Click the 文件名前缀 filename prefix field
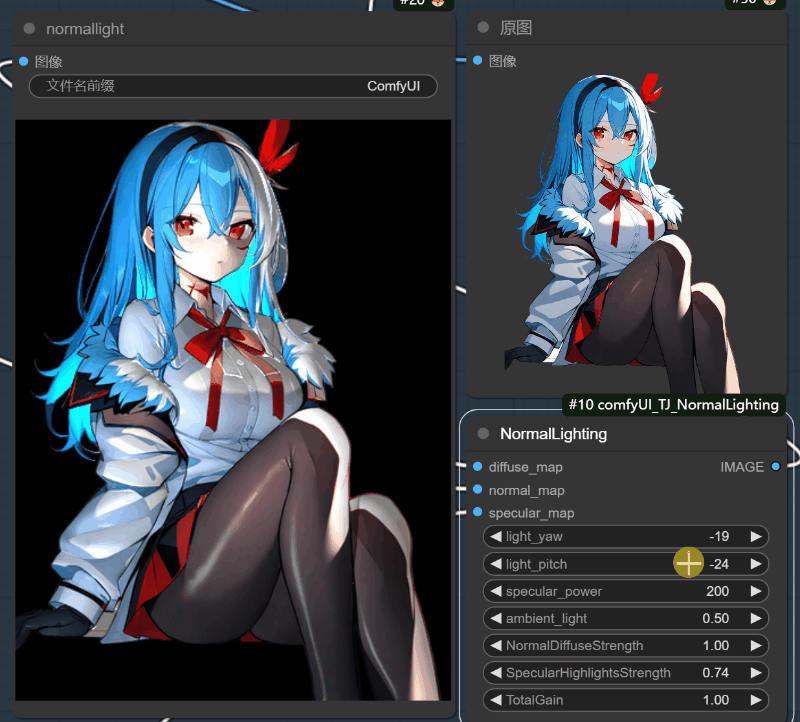Image resolution: width=800 pixels, height=722 pixels. point(233,86)
